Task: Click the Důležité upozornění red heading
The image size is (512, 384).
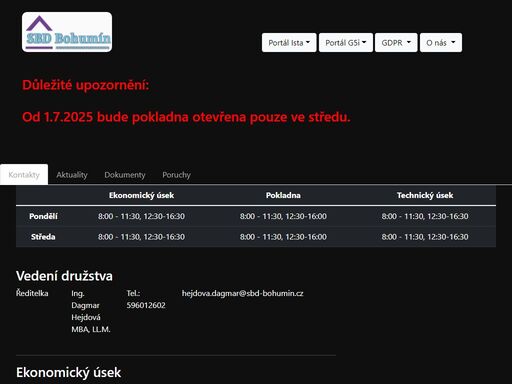Action: pos(85,85)
